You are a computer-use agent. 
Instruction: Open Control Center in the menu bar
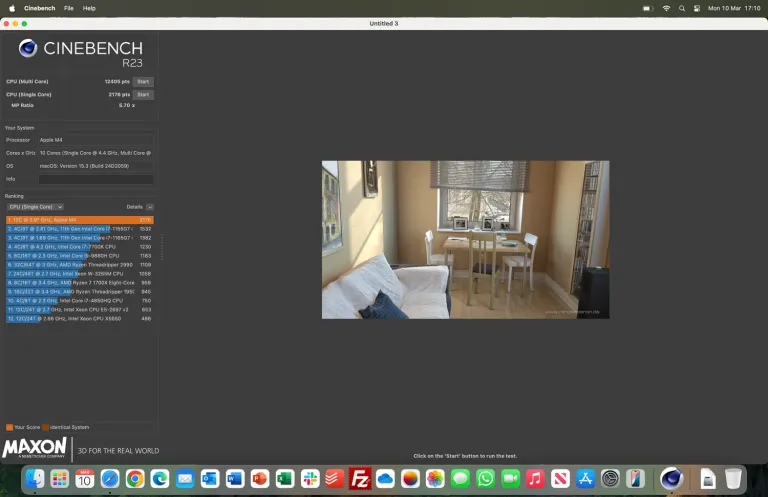pyautogui.click(x=698, y=7)
